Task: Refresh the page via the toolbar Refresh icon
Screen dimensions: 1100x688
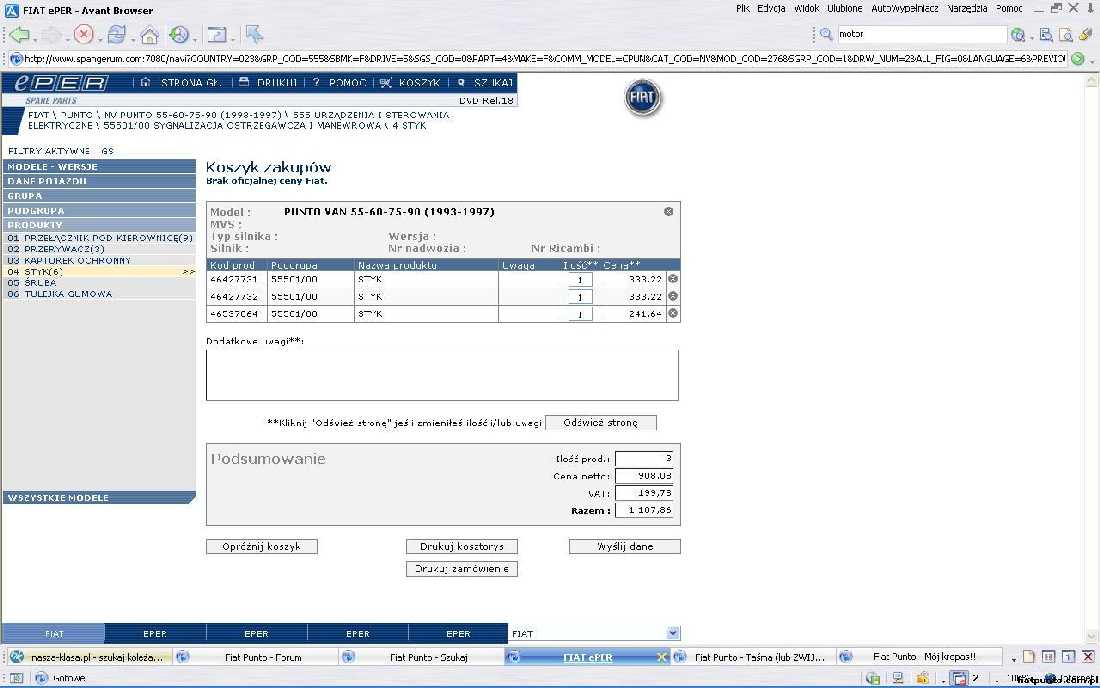Action: [116, 34]
